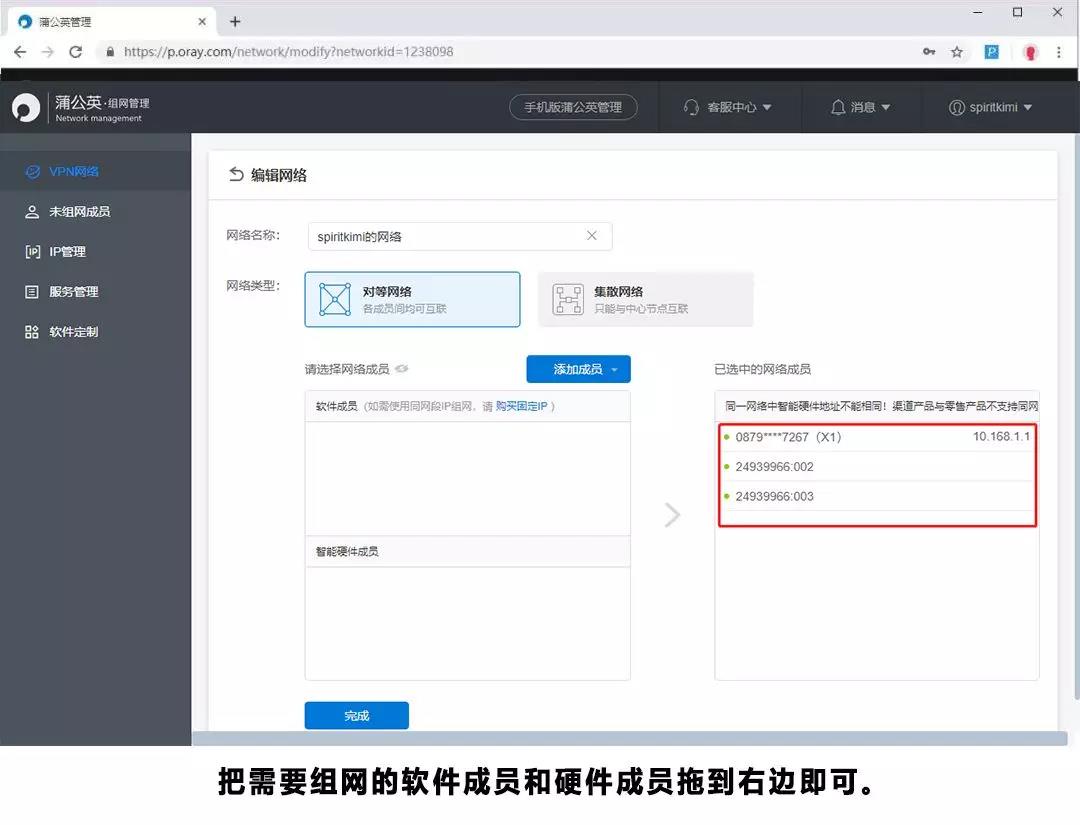1080x825 pixels.
Task: Select member 24939966:003
Action: point(877,496)
